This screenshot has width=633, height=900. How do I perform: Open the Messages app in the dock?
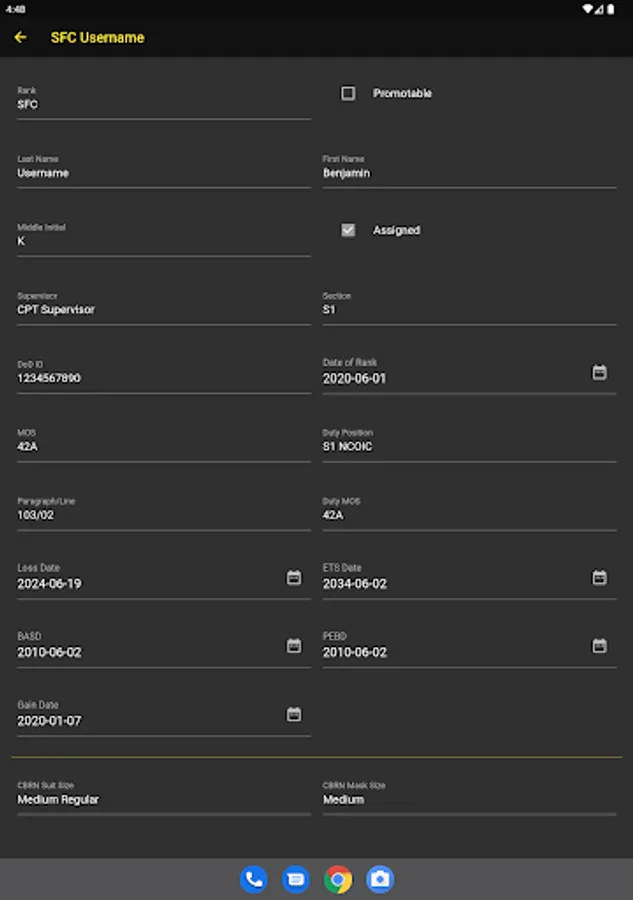click(296, 879)
